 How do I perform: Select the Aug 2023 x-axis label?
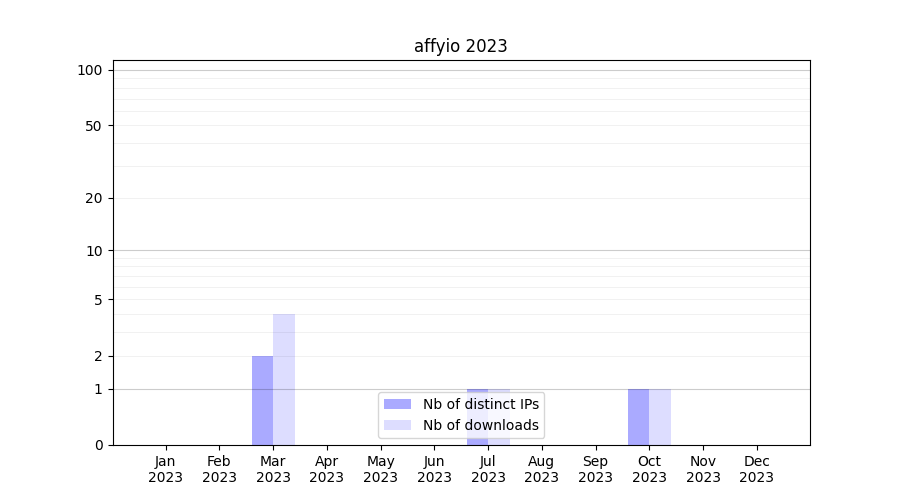[x=542, y=469]
